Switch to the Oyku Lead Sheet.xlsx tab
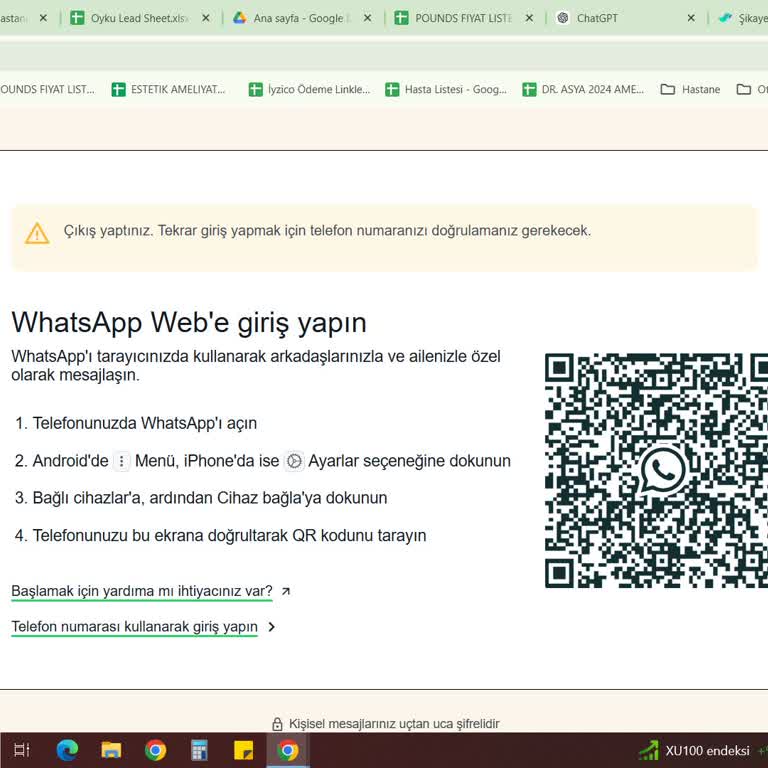 (x=140, y=18)
